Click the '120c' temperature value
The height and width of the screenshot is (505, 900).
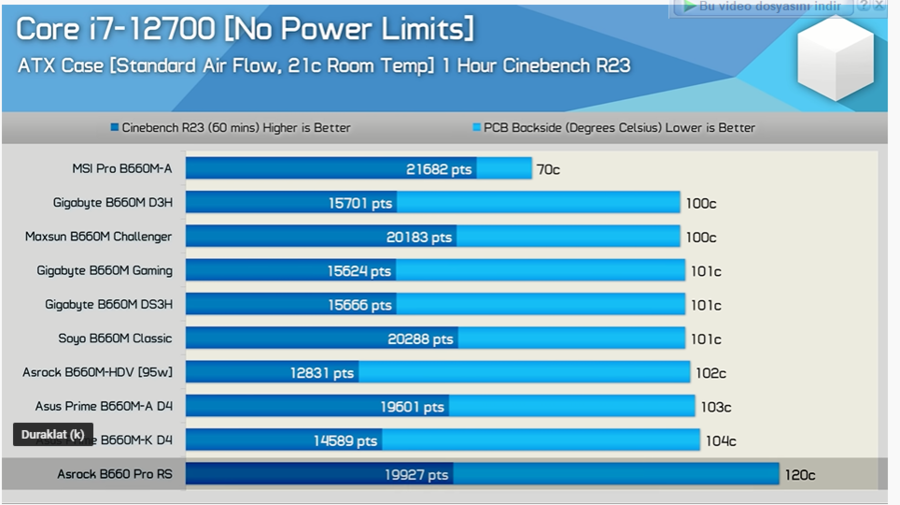click(x=800, y=475)
